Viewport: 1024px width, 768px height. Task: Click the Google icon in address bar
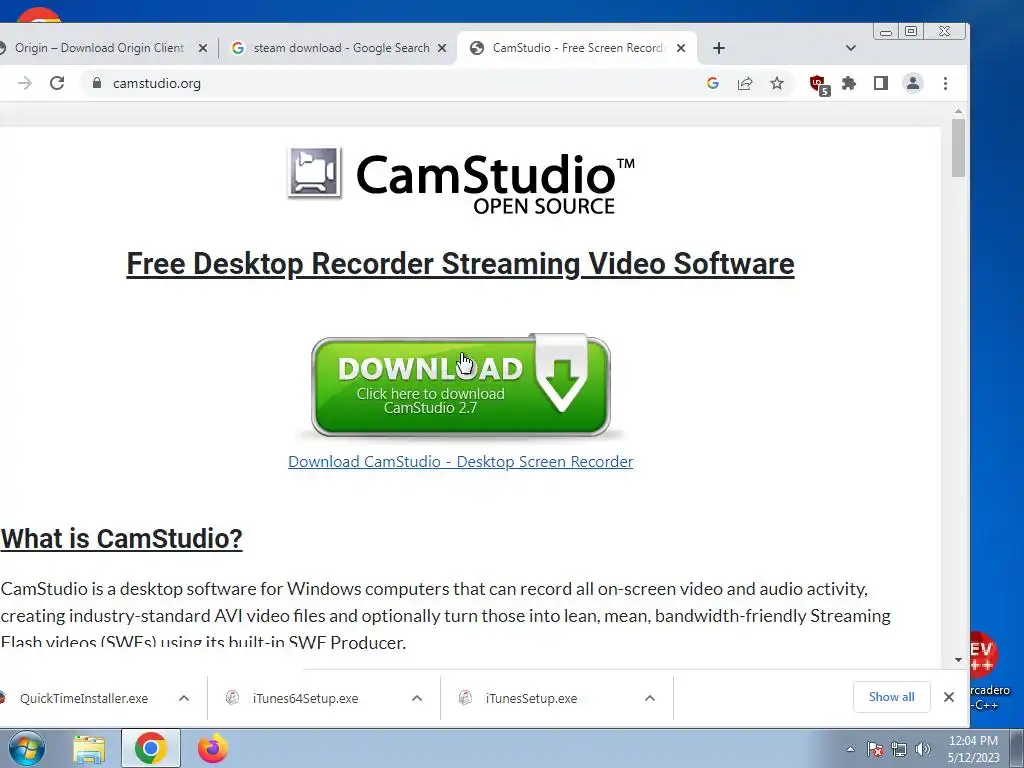tap(712, 83)
